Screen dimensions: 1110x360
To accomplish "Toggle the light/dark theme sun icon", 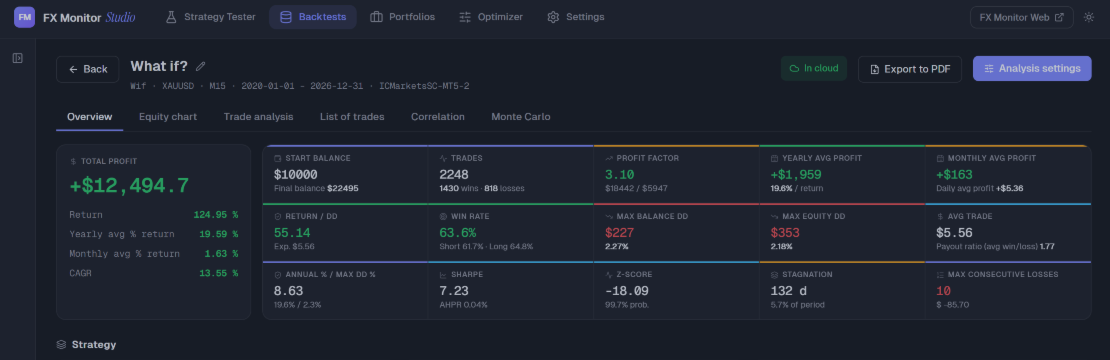I will pyautogui.click(x=1089, y=17).
